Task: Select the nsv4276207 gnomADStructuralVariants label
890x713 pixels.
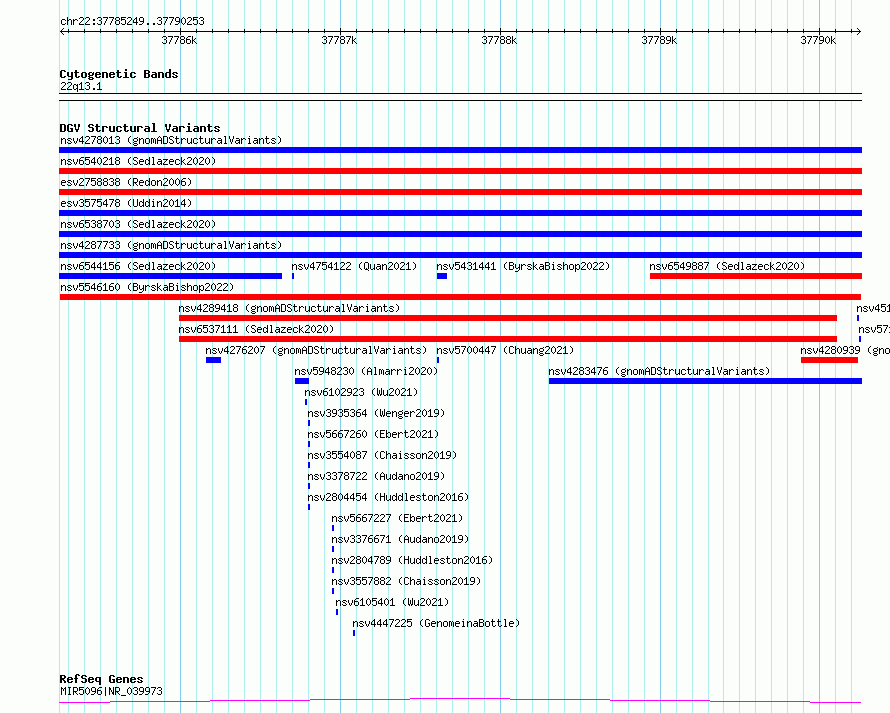Action: (x=316, y=350)
